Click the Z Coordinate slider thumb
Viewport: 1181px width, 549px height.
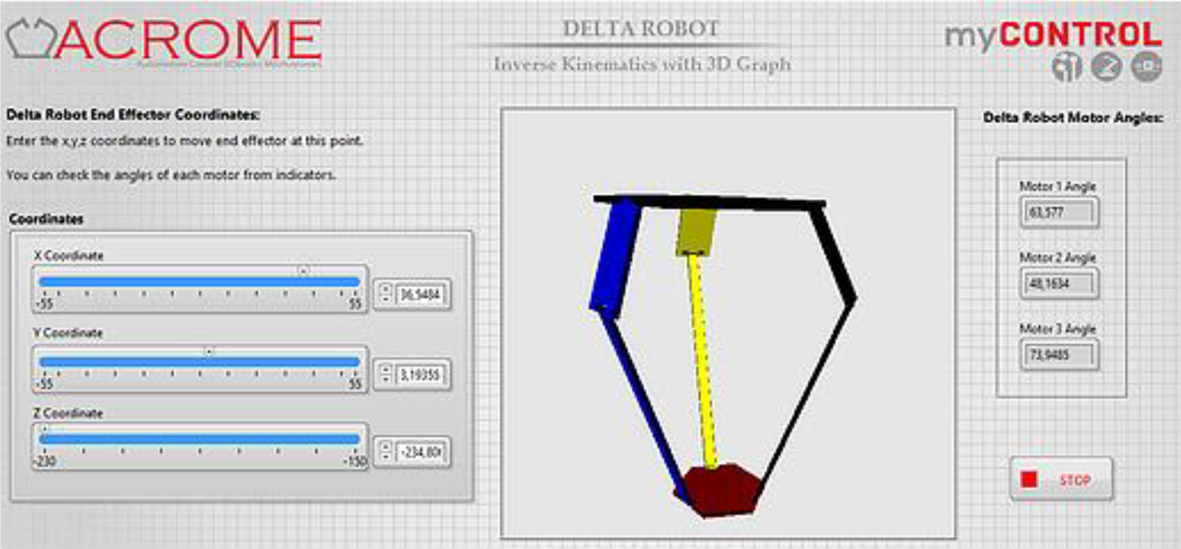tap(44, 430)
